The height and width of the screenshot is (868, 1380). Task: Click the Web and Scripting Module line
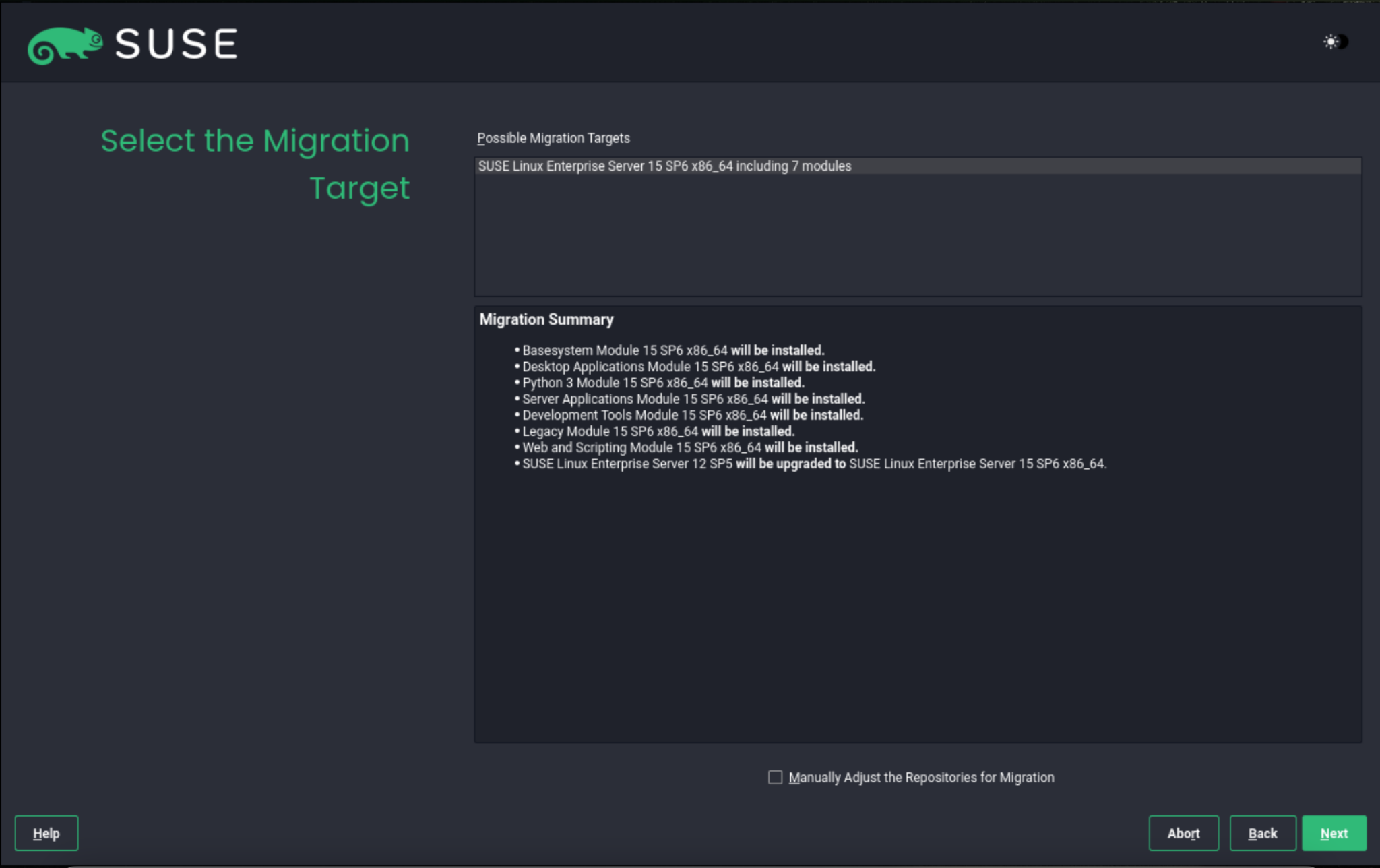[x=689, y=447]
